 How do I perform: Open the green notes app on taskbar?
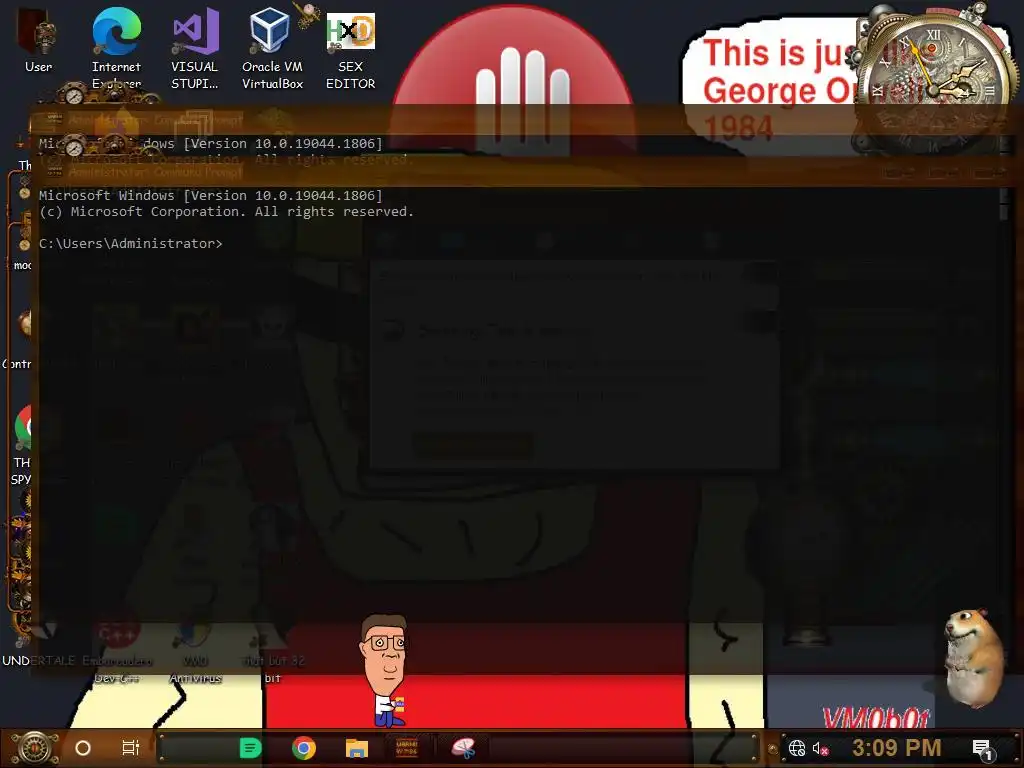coord(250,748)
